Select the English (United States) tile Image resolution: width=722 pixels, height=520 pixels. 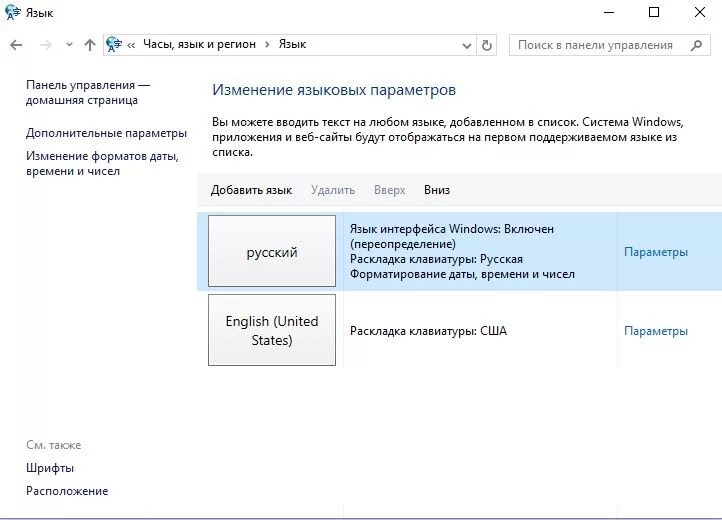point(272,330)
